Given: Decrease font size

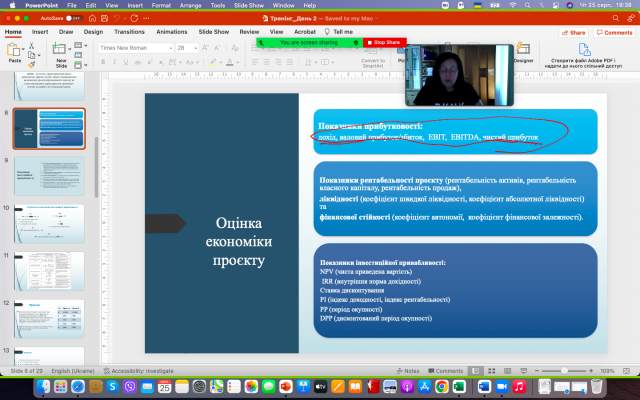Looking at the screenshot, I should point(218,48).
